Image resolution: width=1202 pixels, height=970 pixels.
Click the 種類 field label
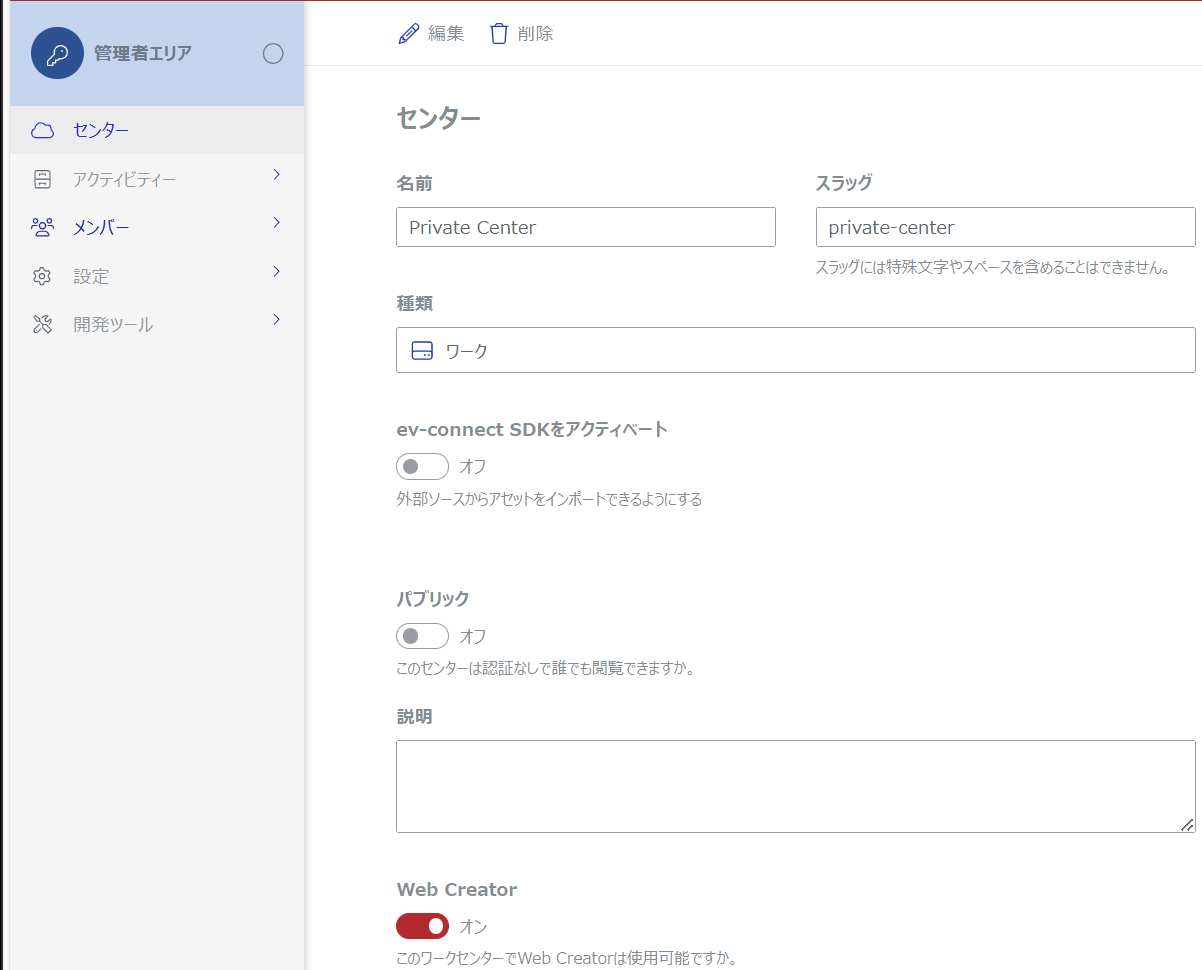[414, 303]
